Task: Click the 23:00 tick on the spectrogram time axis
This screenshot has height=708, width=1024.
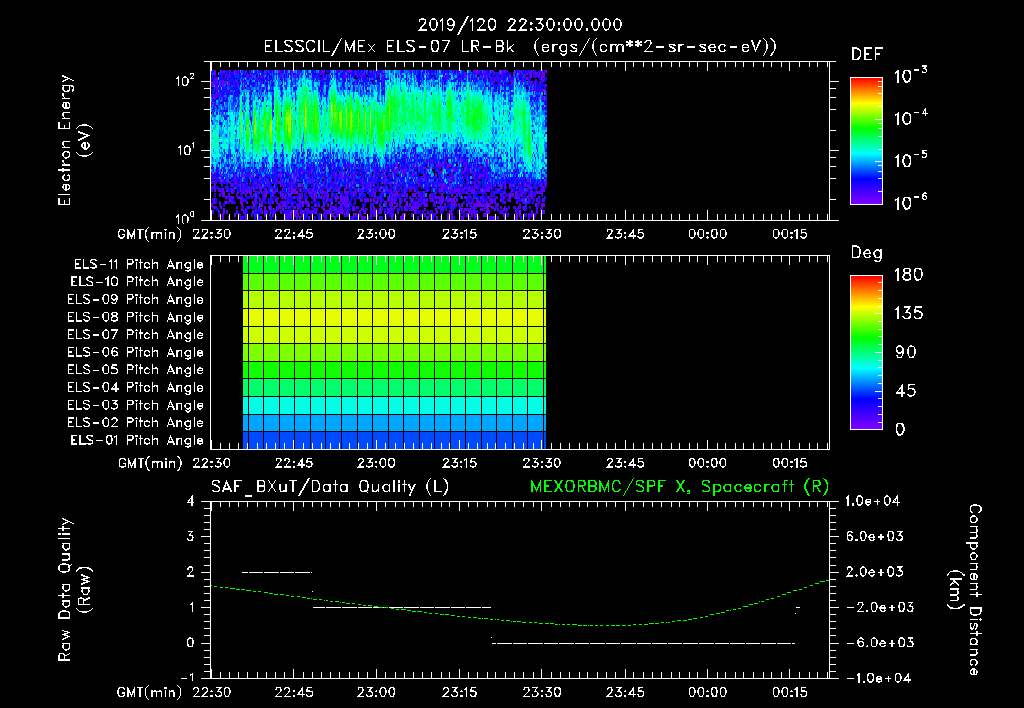Action: point(376,234)
